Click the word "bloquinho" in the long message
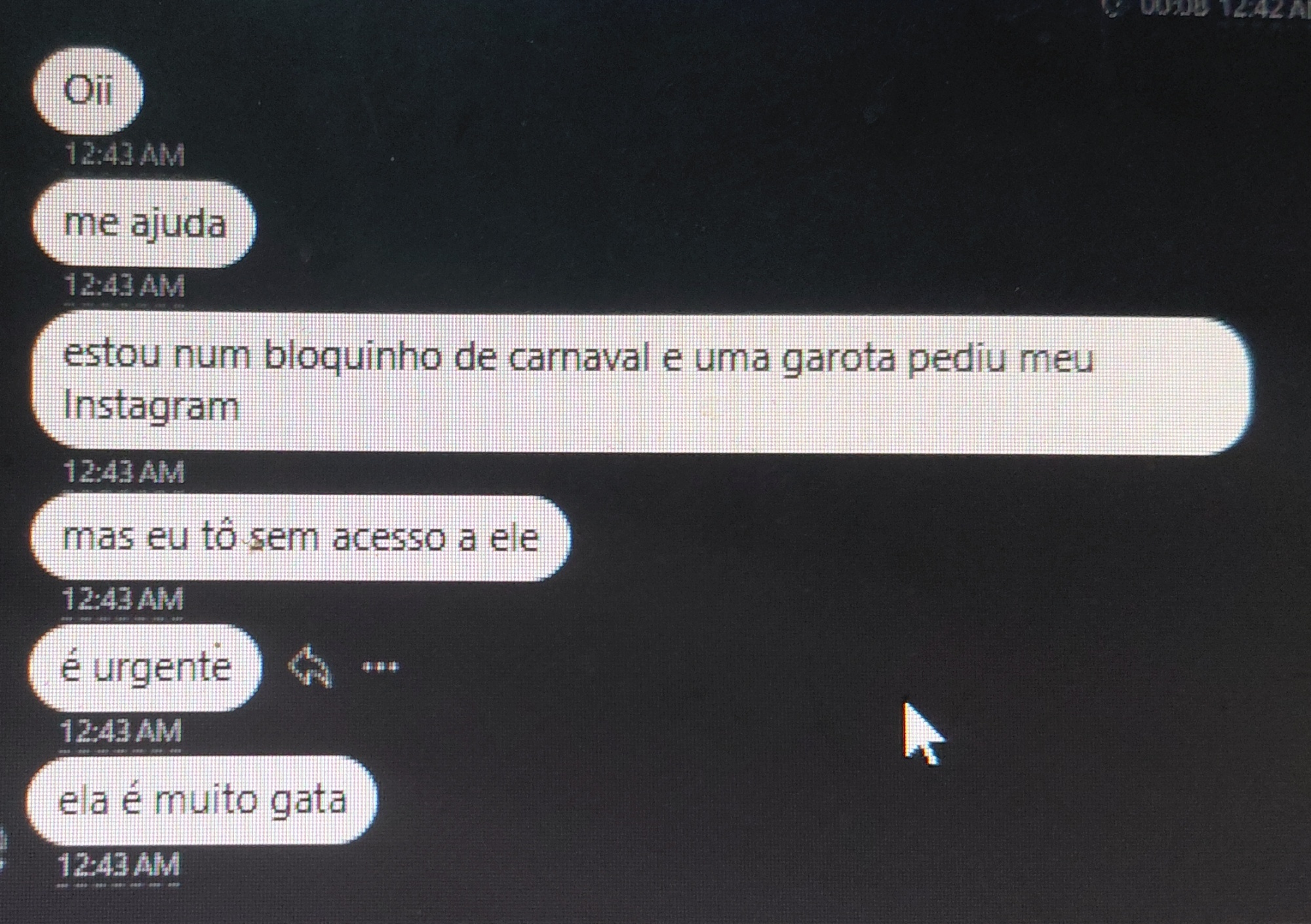 (353, 358)
